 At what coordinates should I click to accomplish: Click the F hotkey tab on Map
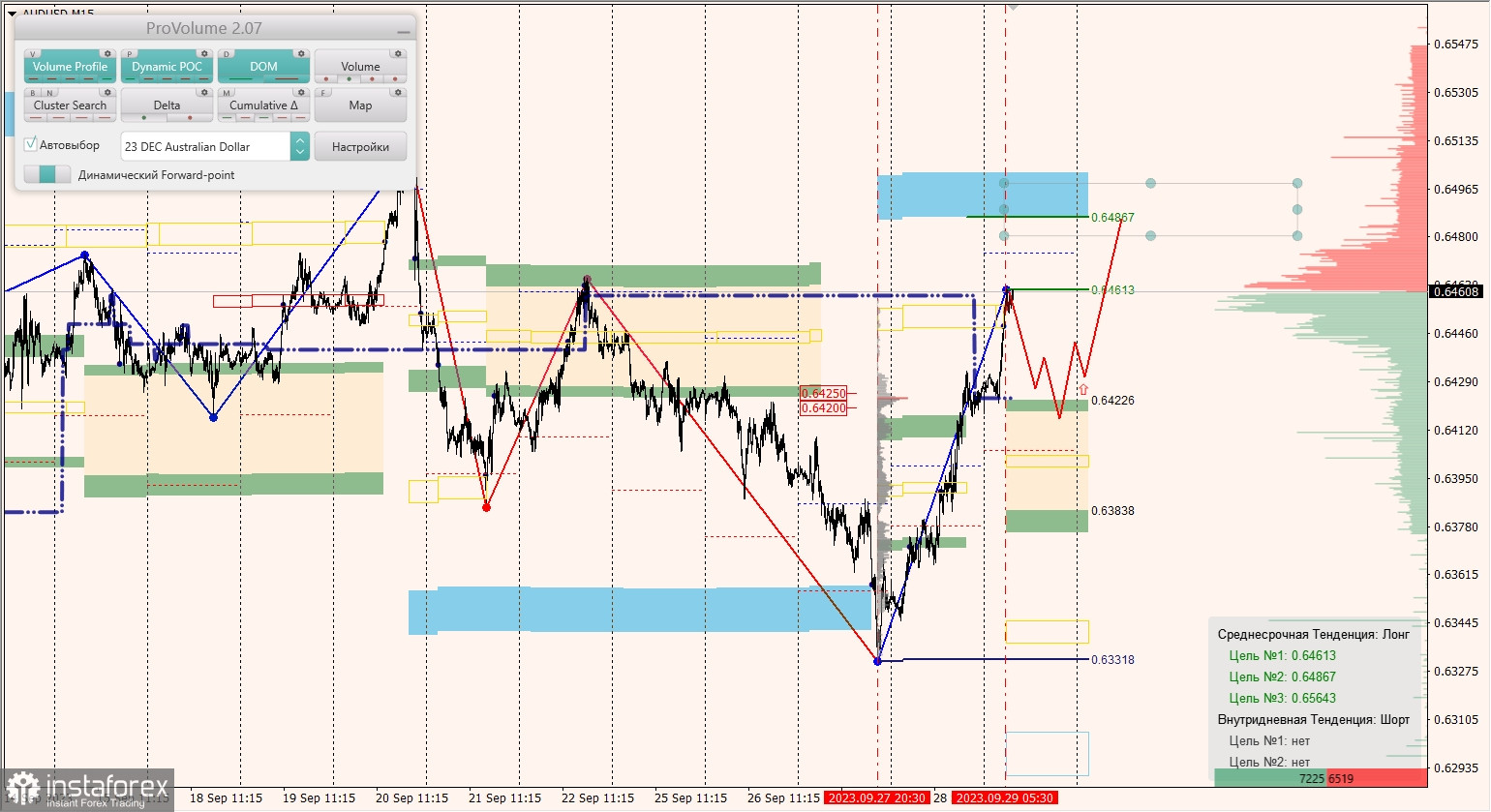pyautogui.click(x=323, y=93)
